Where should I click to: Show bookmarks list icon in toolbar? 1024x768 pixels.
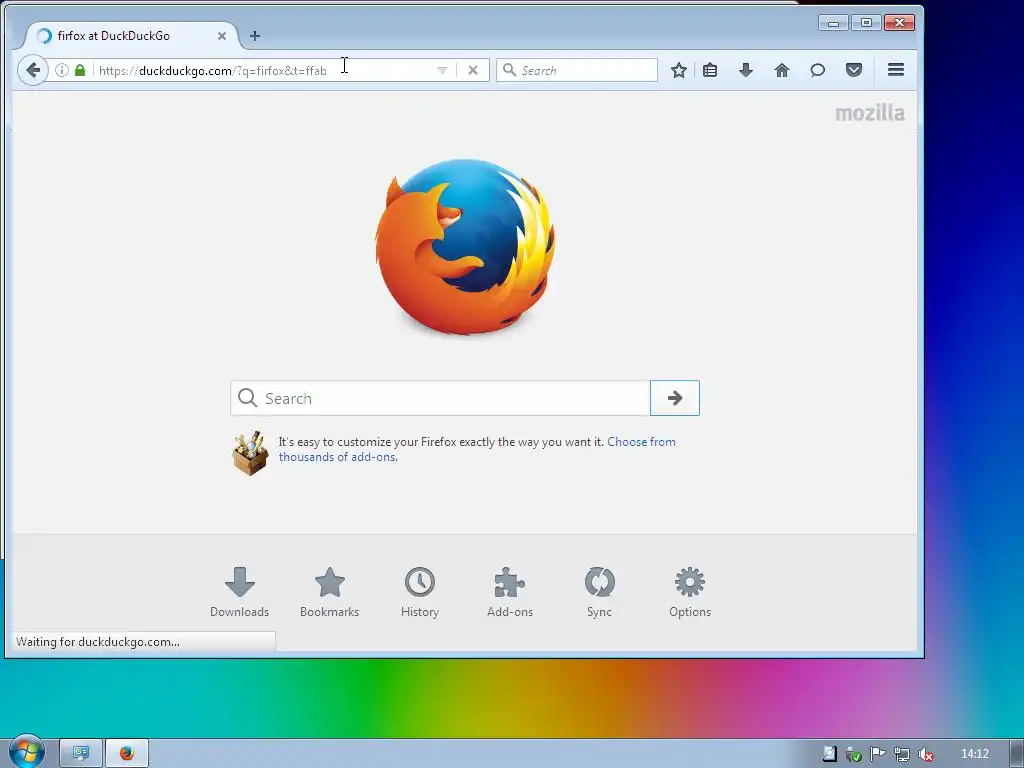[x=710, y=70]
